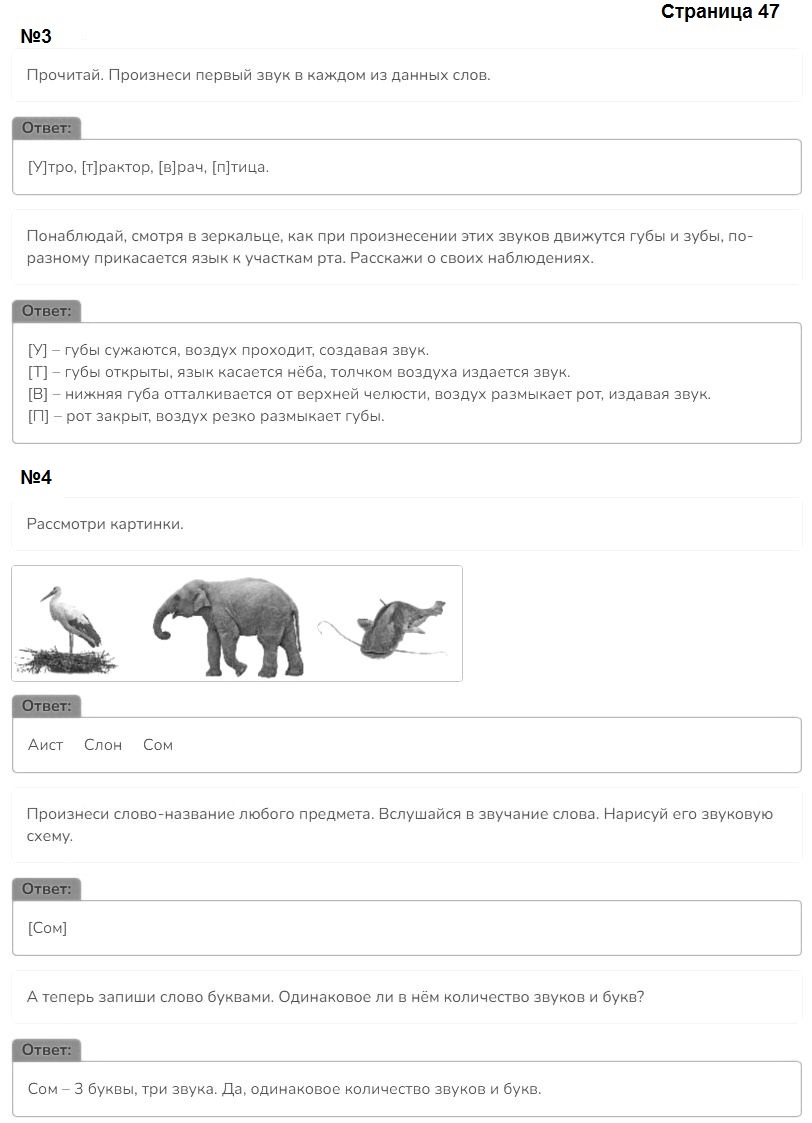The height and width of the screenshot is (1123, 812).
Task: Click the 'Прочитай. Произнеси первый звук' instruction
Action: click(x=258, y=75)
